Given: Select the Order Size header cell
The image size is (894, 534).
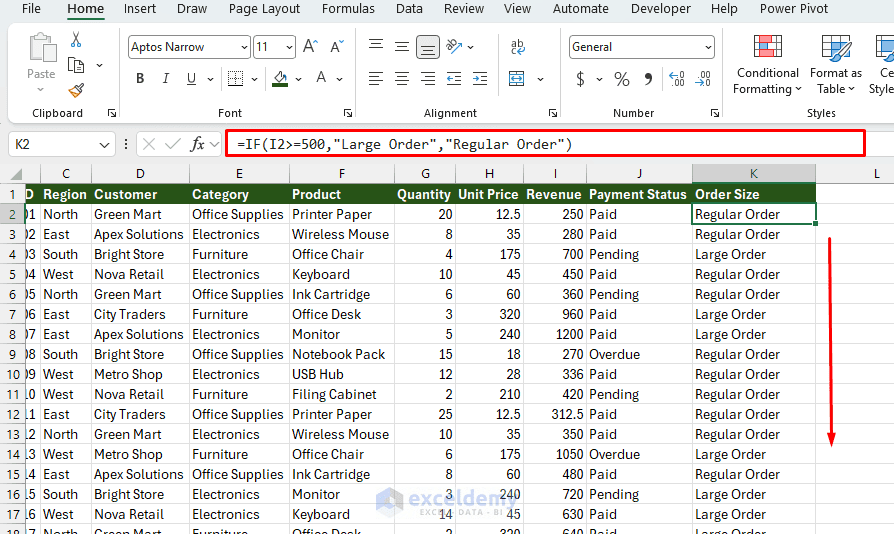Looking at the screenshot, I should tap(754, 194).
